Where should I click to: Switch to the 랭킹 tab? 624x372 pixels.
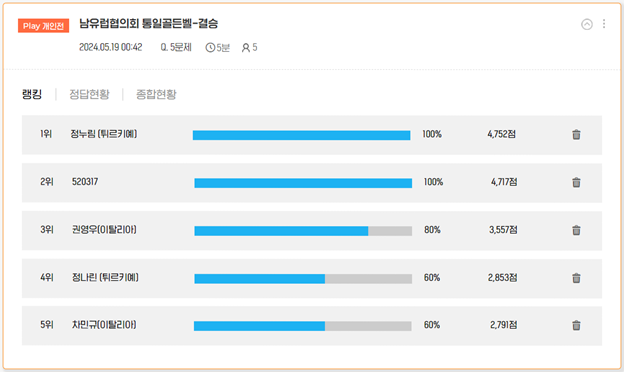[x=32, y=94]
